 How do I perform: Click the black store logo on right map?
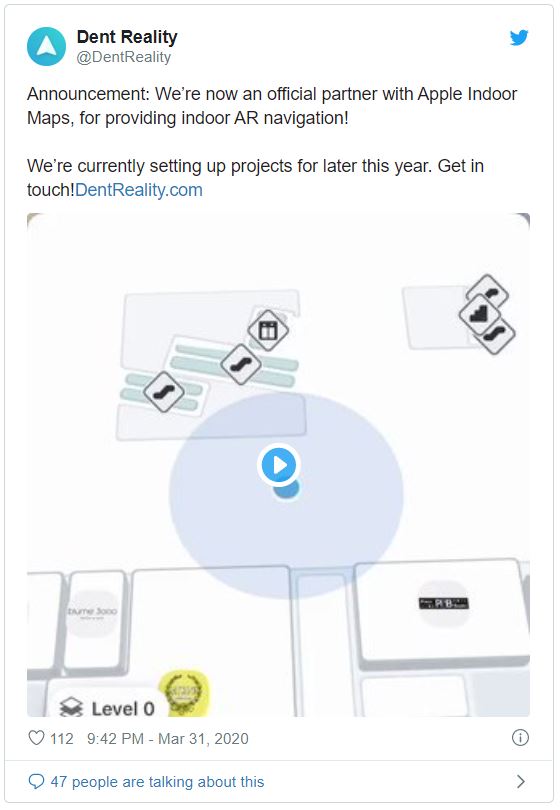[443, 603]
